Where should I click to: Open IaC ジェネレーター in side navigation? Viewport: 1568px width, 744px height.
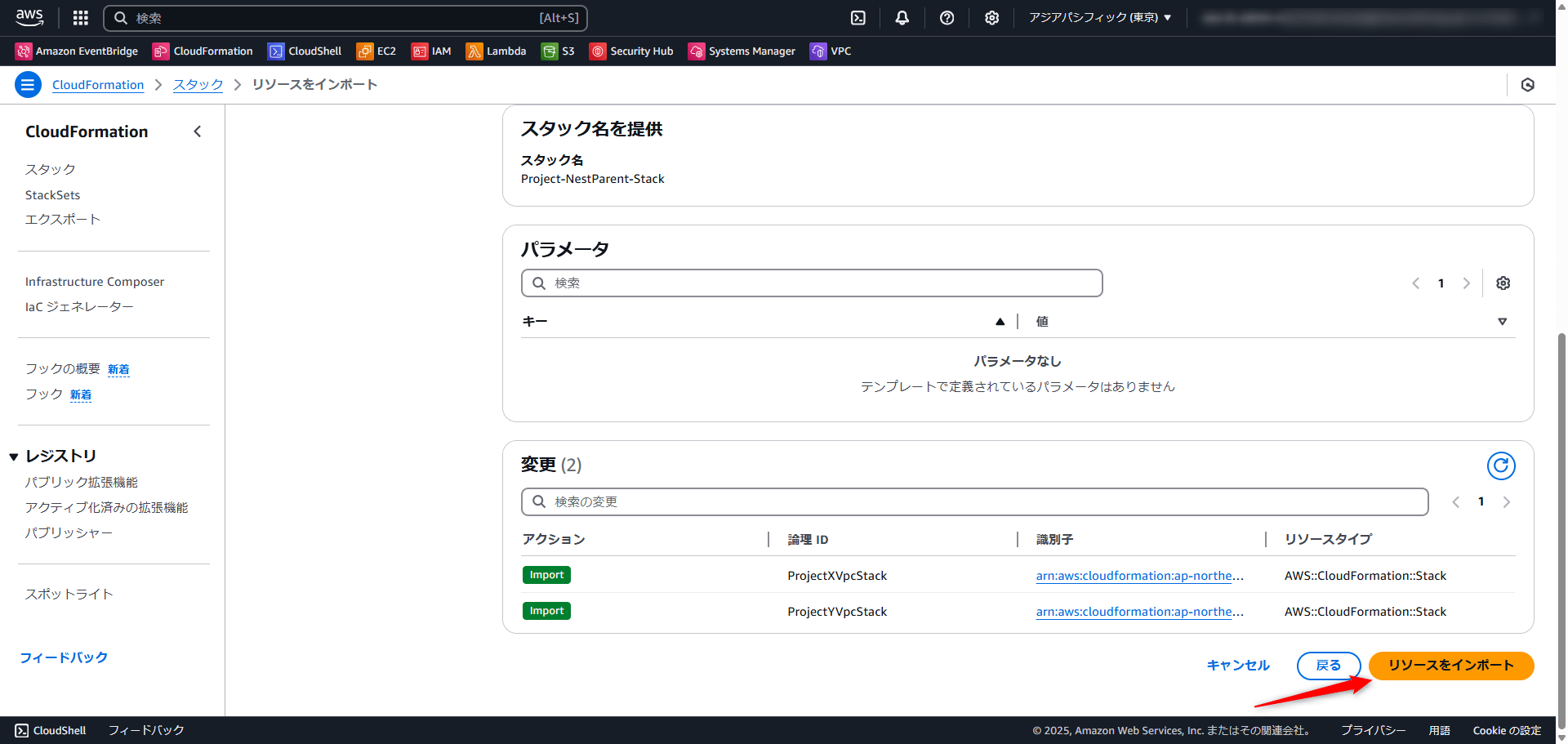click(79, 306)
